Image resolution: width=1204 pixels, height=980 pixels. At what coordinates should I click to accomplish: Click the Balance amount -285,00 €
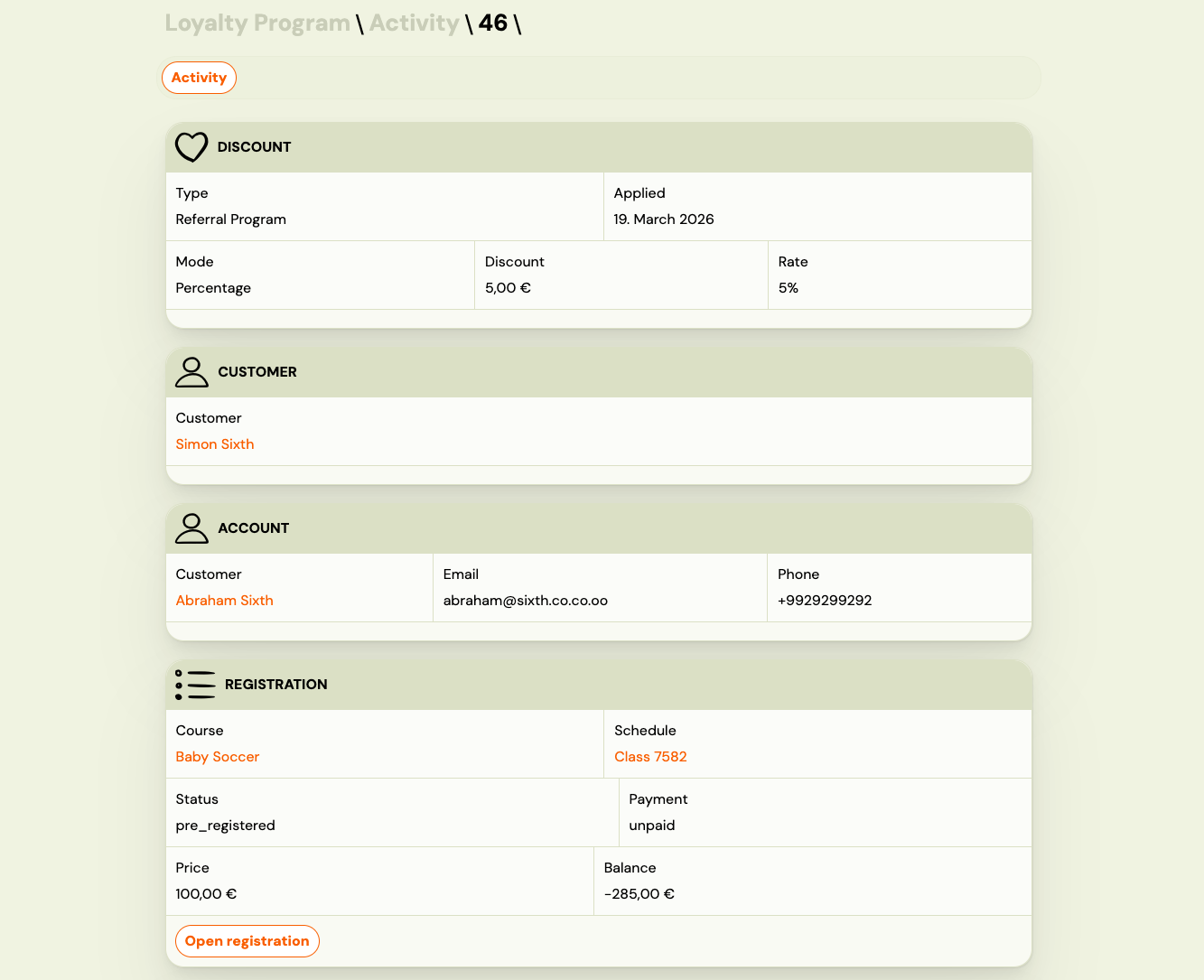pos(639,893)
